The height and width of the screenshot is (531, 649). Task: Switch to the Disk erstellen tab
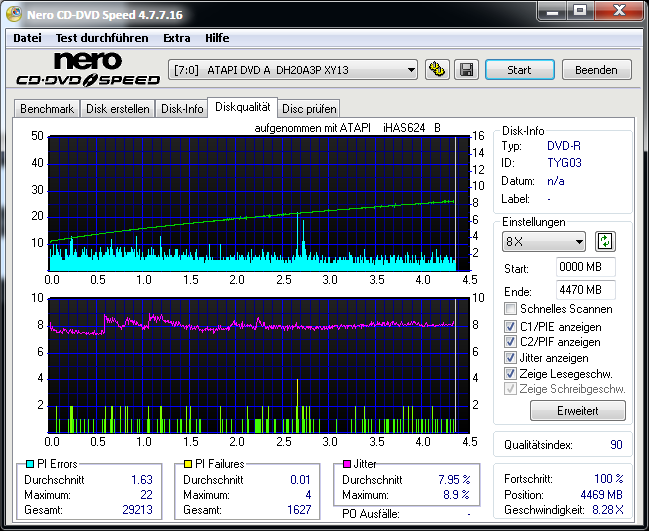pyautogui.click(x=118, y=109)
